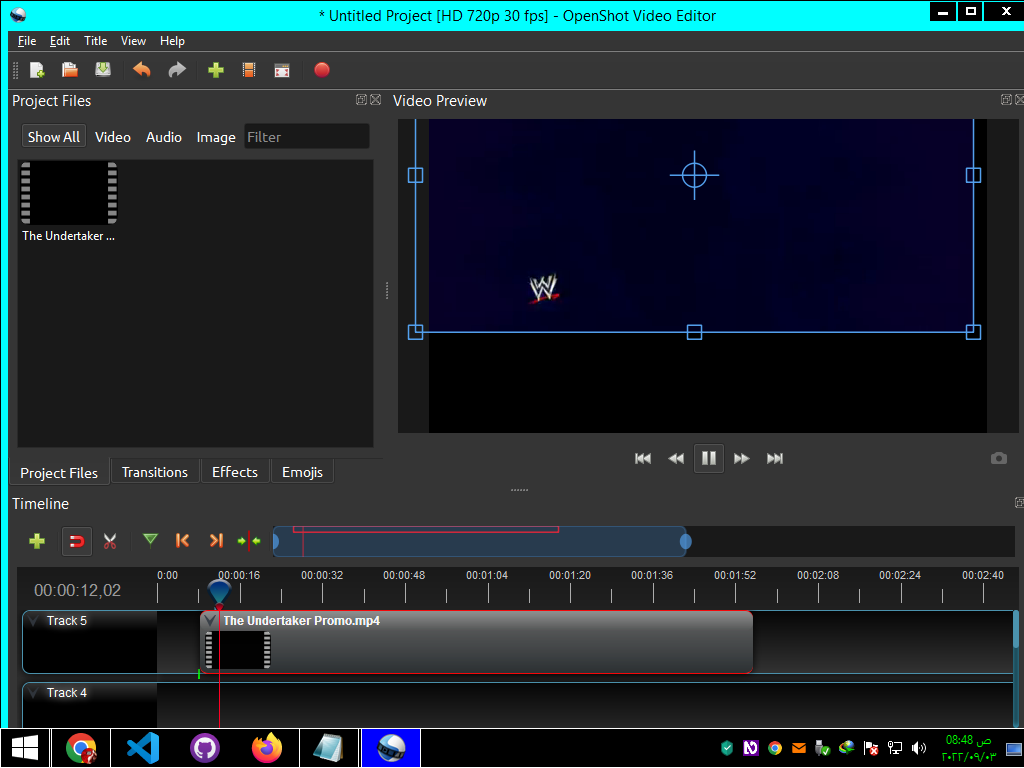Show All project files filter

click(x=54, y=137)
